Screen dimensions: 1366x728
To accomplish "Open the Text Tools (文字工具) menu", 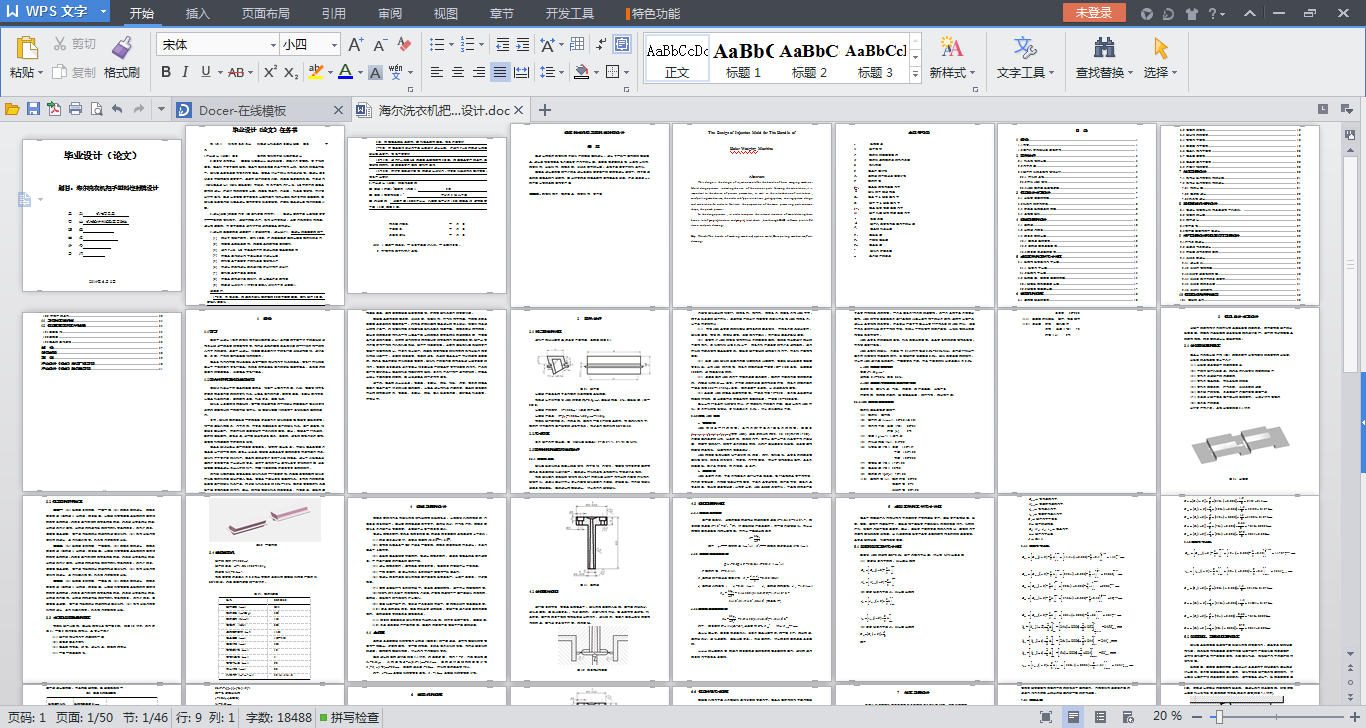I will (x=1025, y=57).
